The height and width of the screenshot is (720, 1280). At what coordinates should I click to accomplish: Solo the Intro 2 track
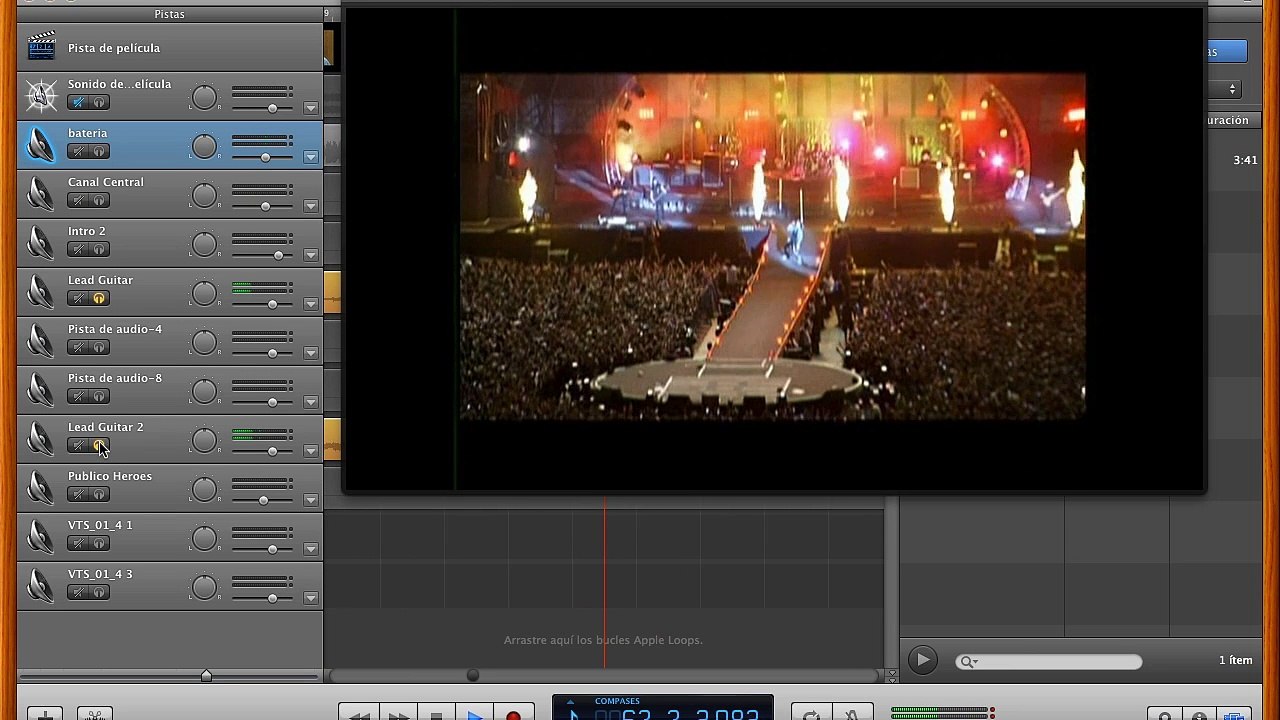point(99,249)
